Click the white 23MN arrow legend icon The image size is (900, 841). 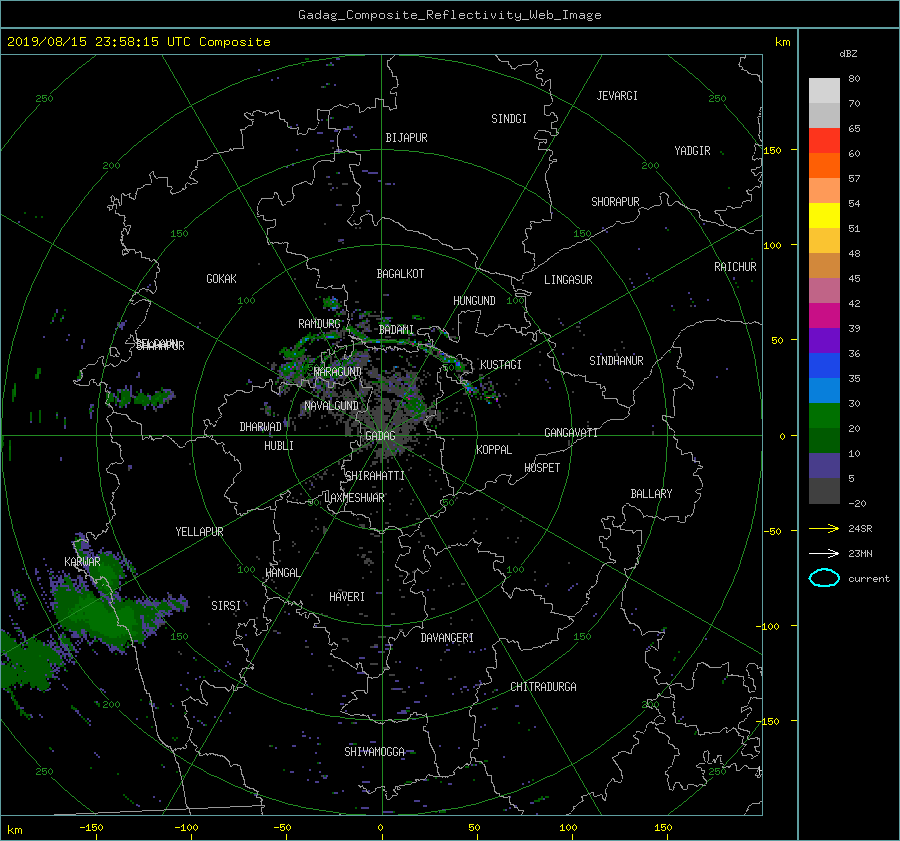(x=824, y=553)
